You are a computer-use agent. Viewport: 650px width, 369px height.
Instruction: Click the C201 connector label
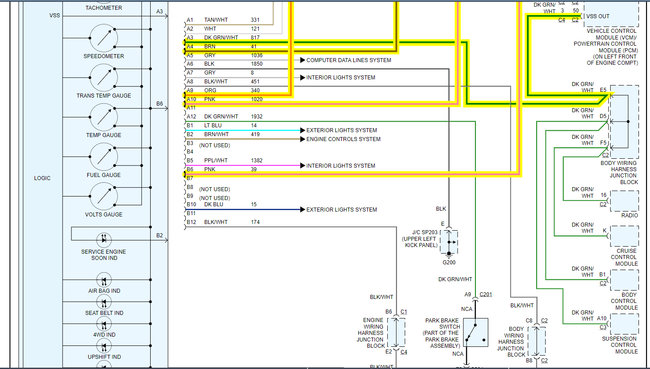486,294
